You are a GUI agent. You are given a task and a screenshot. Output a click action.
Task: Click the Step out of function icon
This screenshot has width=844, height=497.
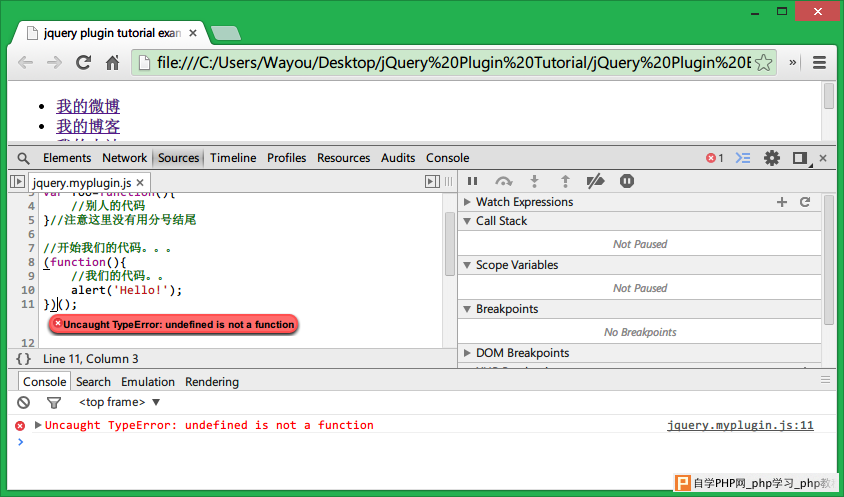(x=565, y=181)
